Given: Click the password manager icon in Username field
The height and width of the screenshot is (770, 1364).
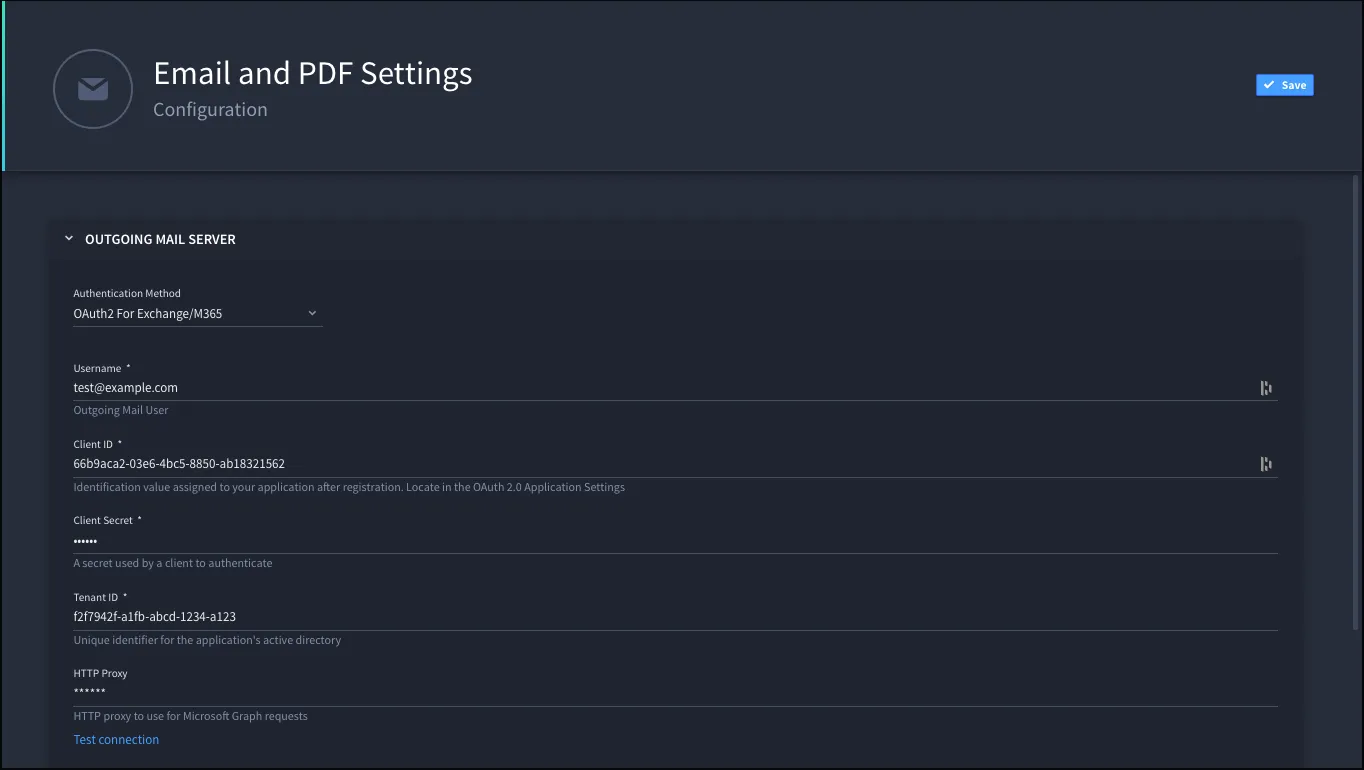Looking at the screenshot, I should click(1266, 388).
